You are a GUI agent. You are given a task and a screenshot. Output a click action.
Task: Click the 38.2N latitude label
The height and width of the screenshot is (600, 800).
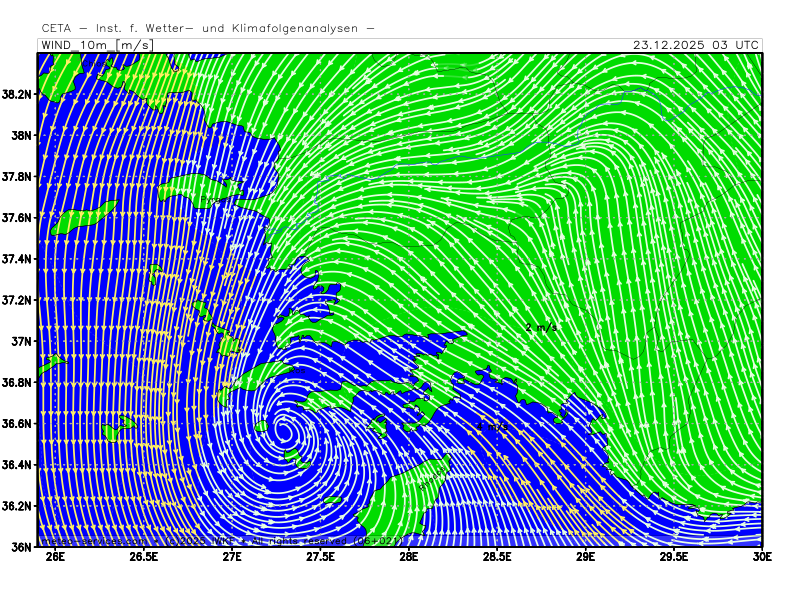(19, 94)
